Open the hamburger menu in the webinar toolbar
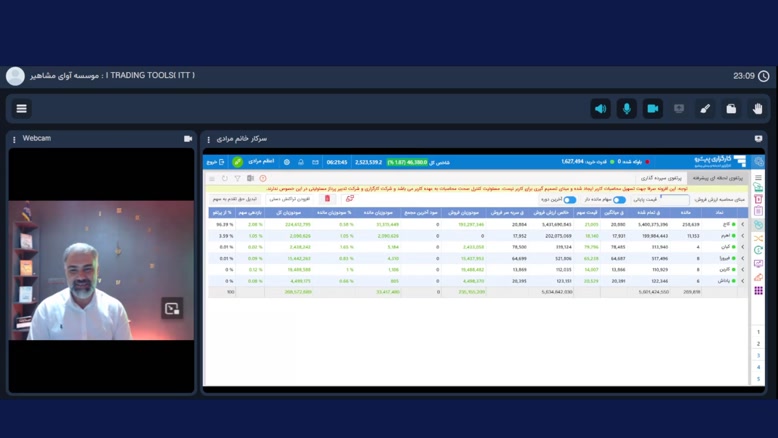778x438 pixels. point(21,108)
